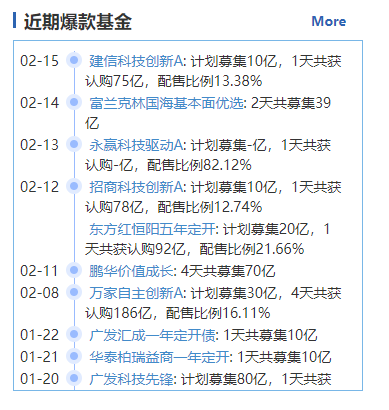The width and height of the screenshot is (389, 410).
Task: Click the 01-22 timeline dot
Action: point(74,334)
